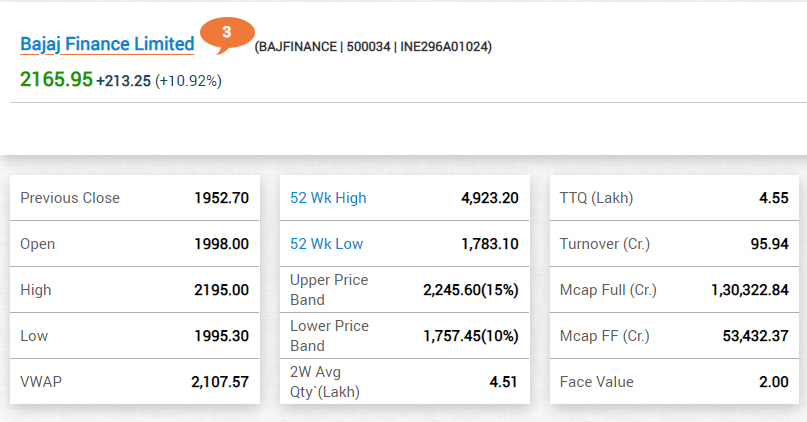Open the 52 Wk Low link
Image resolution: width=807 pixels, height=422 pixels.
326,243
